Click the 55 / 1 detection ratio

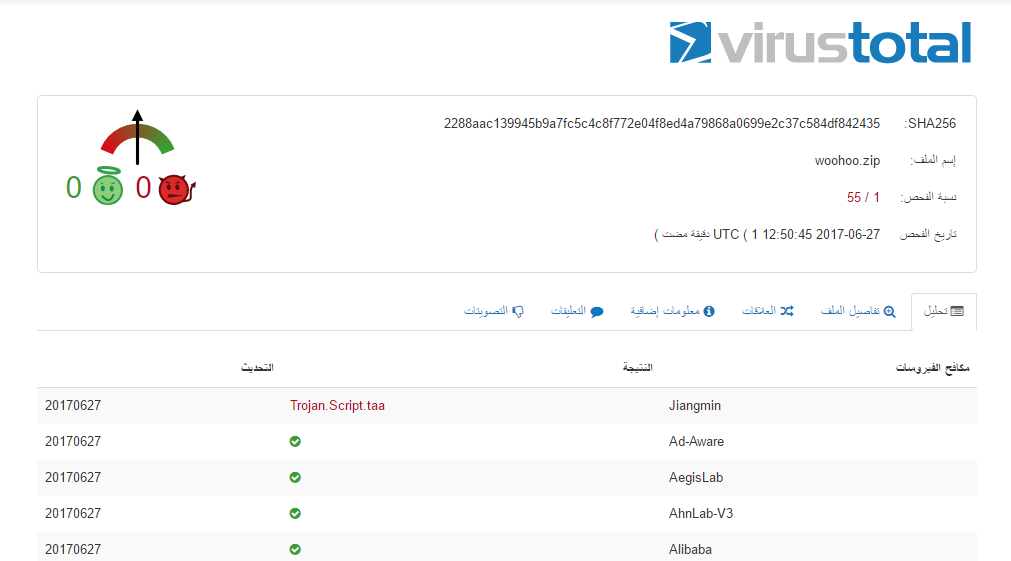pyautogui.click(x=863, y=197)
